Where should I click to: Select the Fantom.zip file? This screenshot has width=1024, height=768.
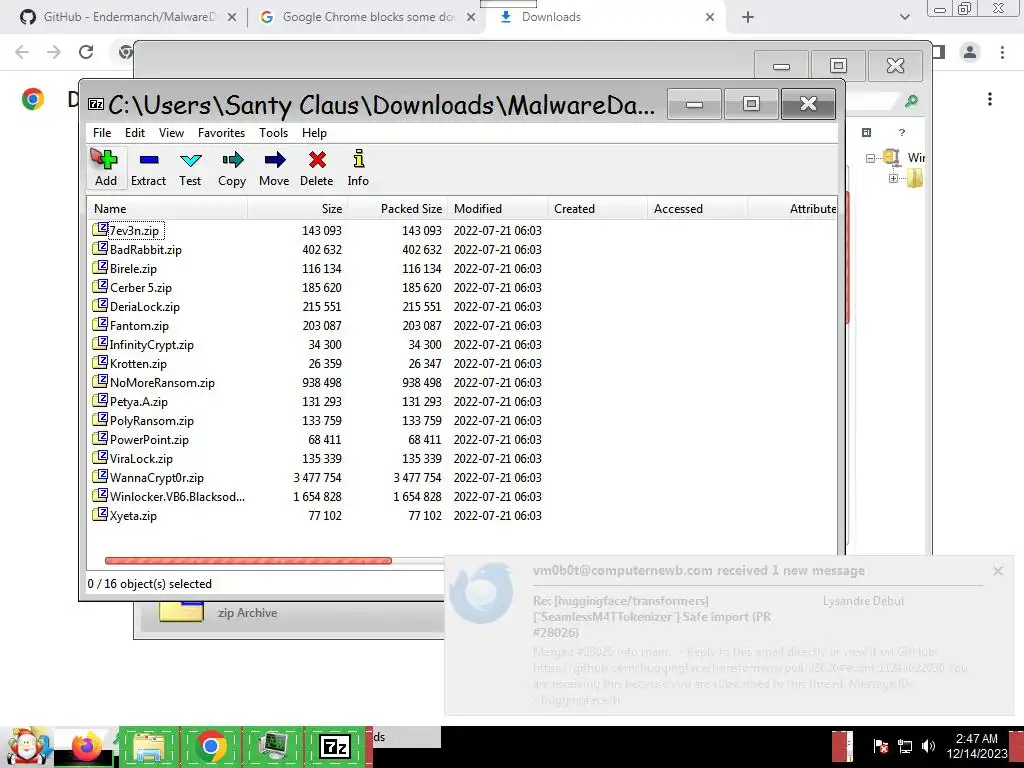click(x=139, y=325)
